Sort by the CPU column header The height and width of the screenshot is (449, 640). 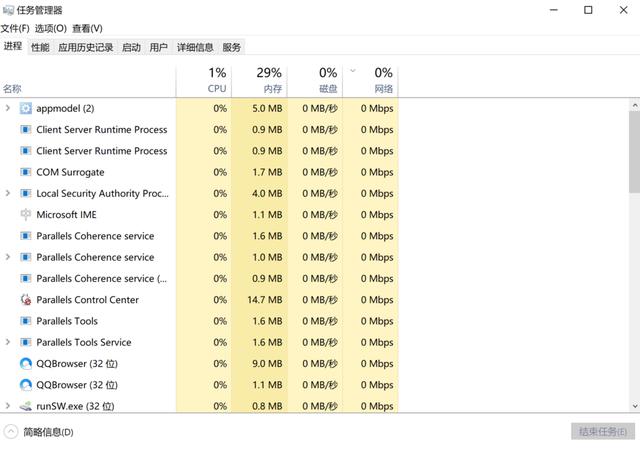tap(204, 81)
